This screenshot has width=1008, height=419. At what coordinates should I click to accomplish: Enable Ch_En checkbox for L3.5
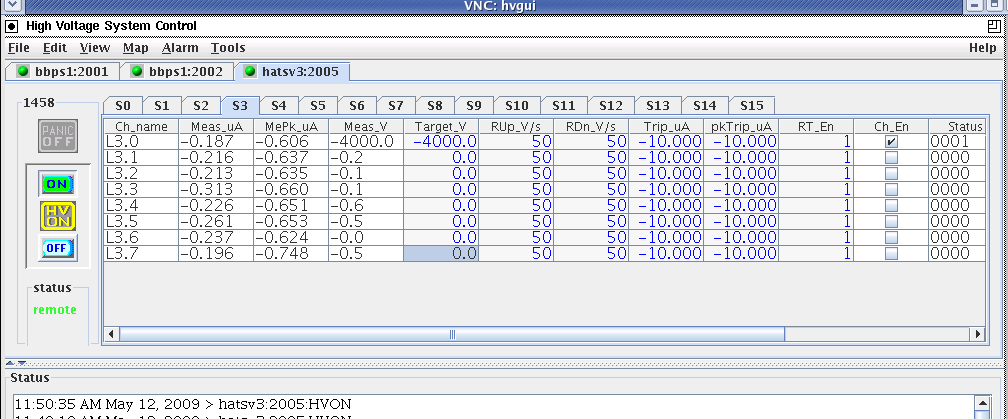click(891, 222)
